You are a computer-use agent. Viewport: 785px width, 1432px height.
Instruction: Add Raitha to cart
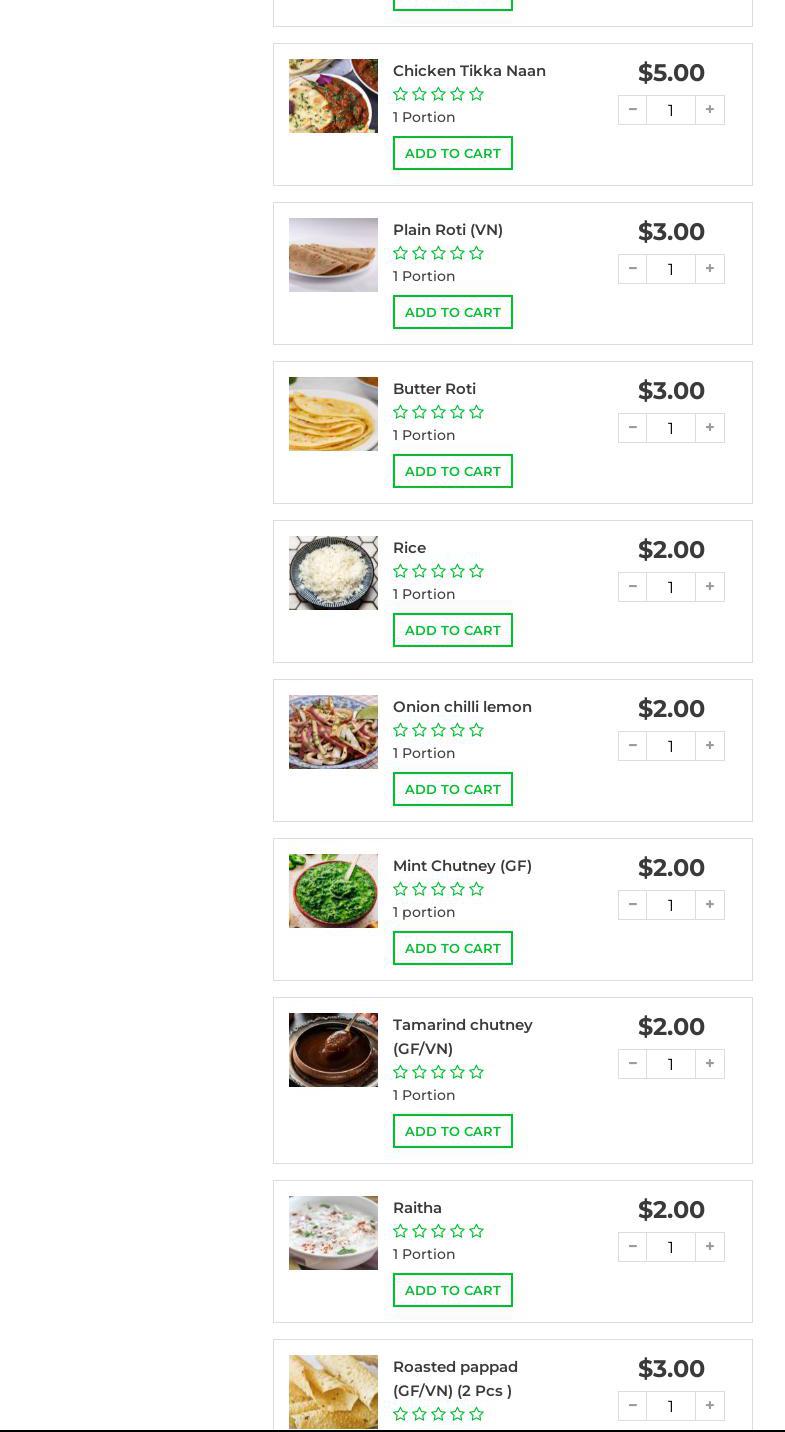[452, 1290]
